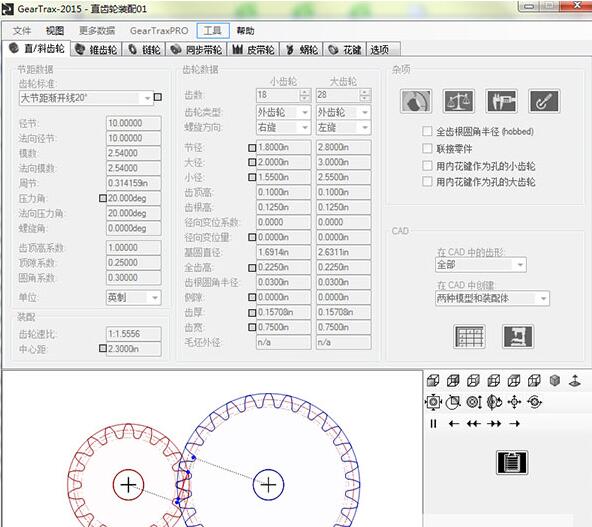This screenshot has width=592, height=527.
Task: Click the 大齿轮 齿数 stepper arrows
Action: pos(365,95)
